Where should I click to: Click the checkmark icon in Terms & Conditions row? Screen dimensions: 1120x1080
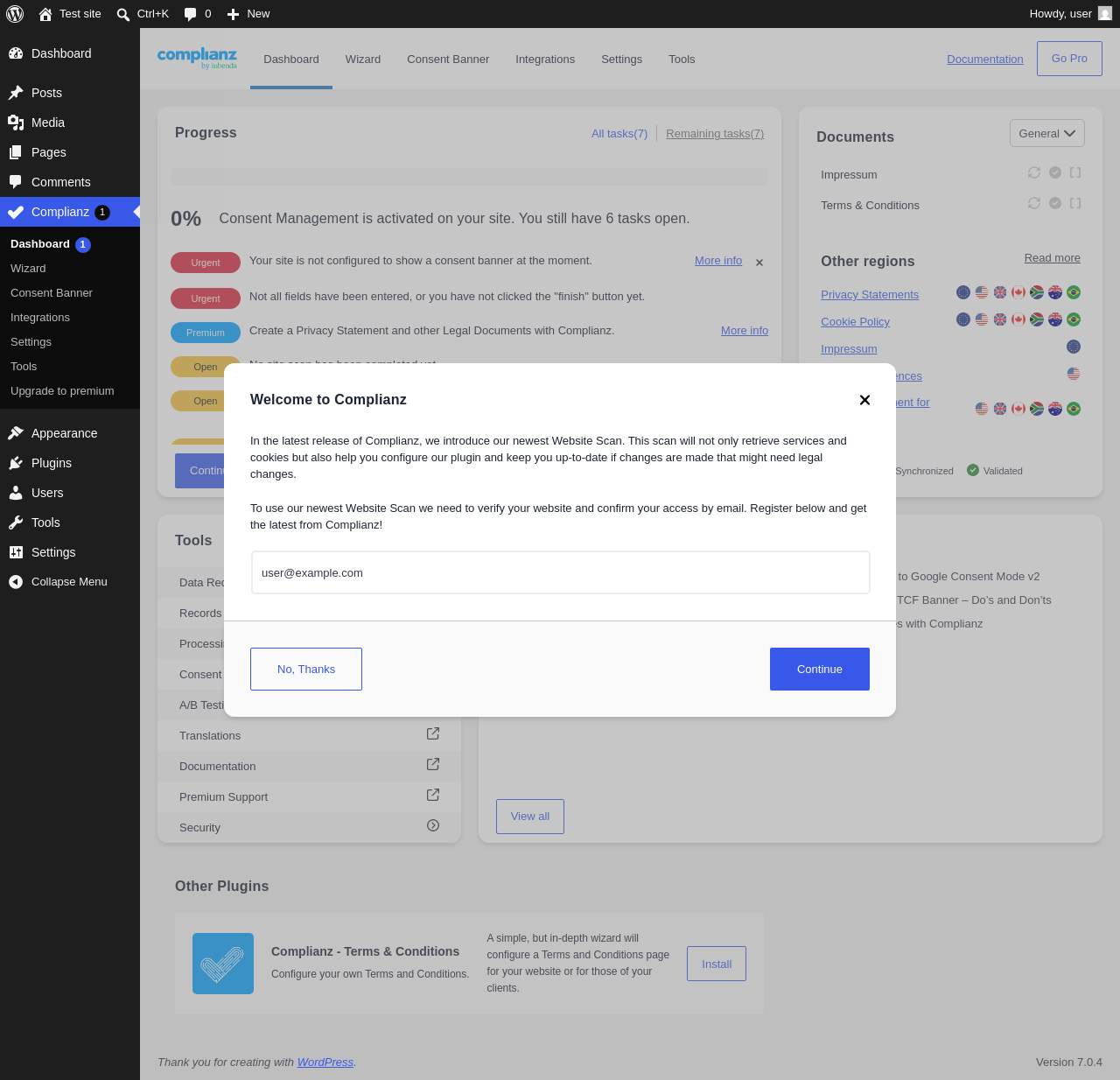tap(1055, 203)
